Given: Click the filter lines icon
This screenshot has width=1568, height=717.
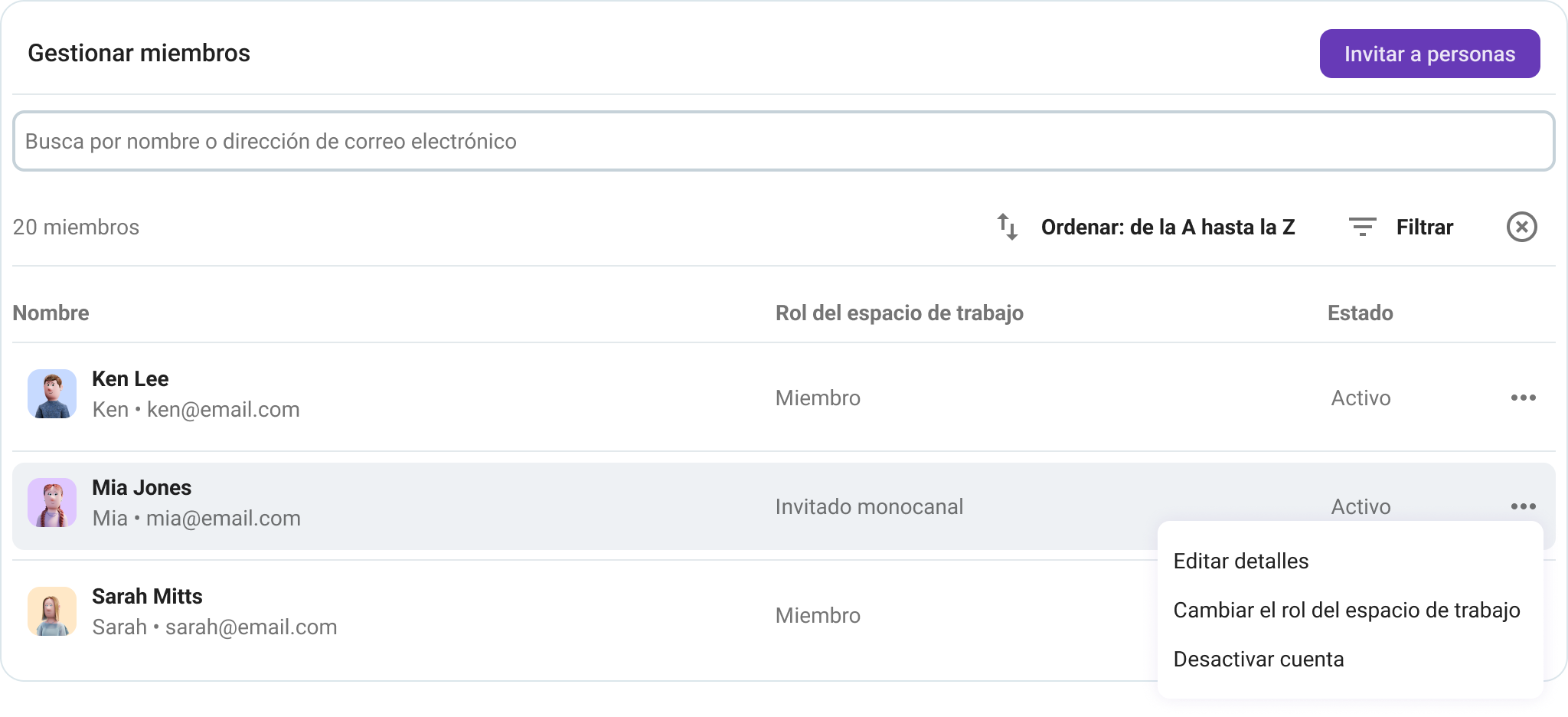Looking at the screenshot, I should (x=1362, y=227).
